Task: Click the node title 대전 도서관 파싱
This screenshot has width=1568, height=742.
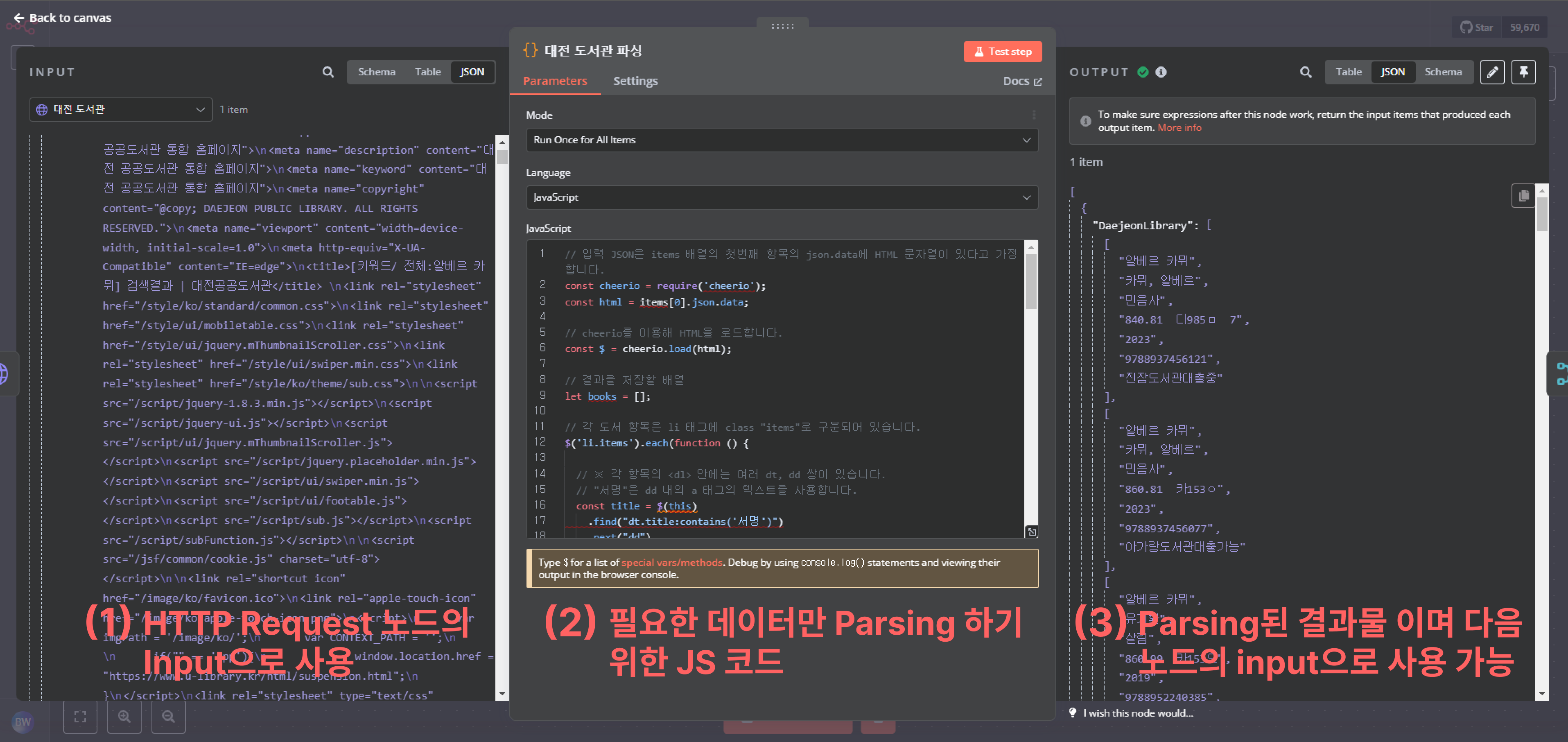Action: [x=593, y=50]
